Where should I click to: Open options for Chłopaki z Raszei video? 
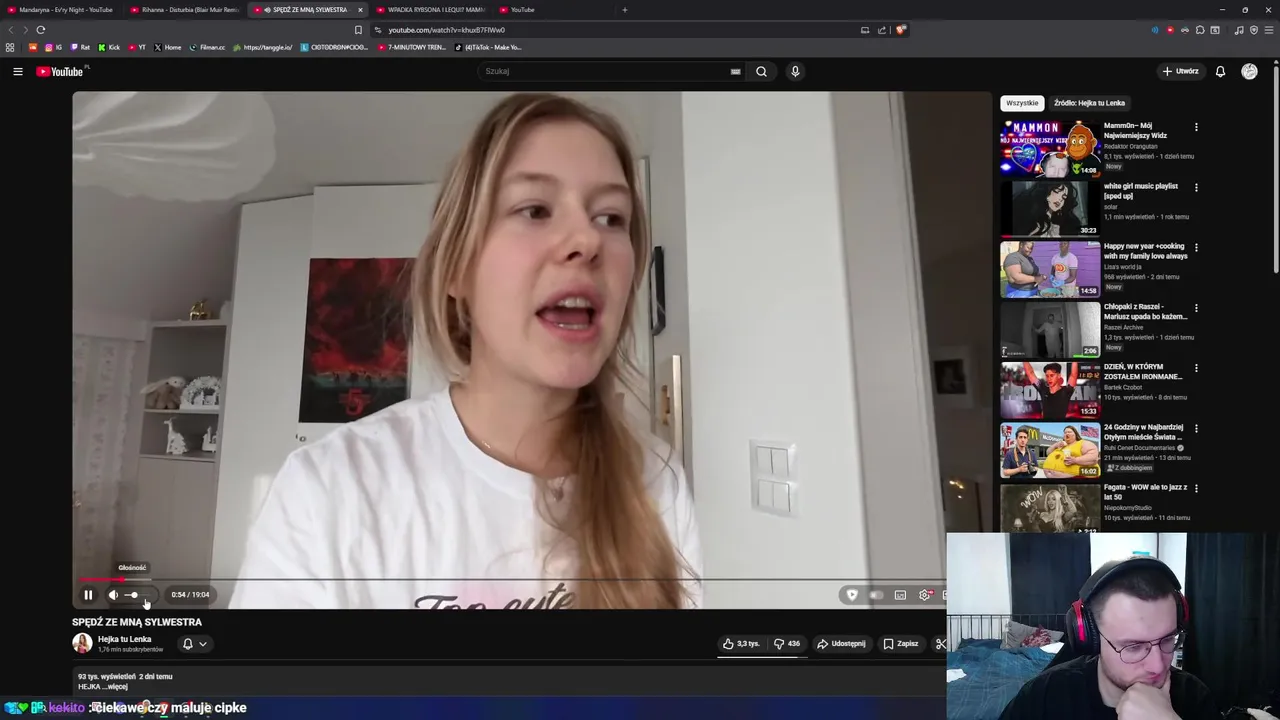click(1196, 308)
